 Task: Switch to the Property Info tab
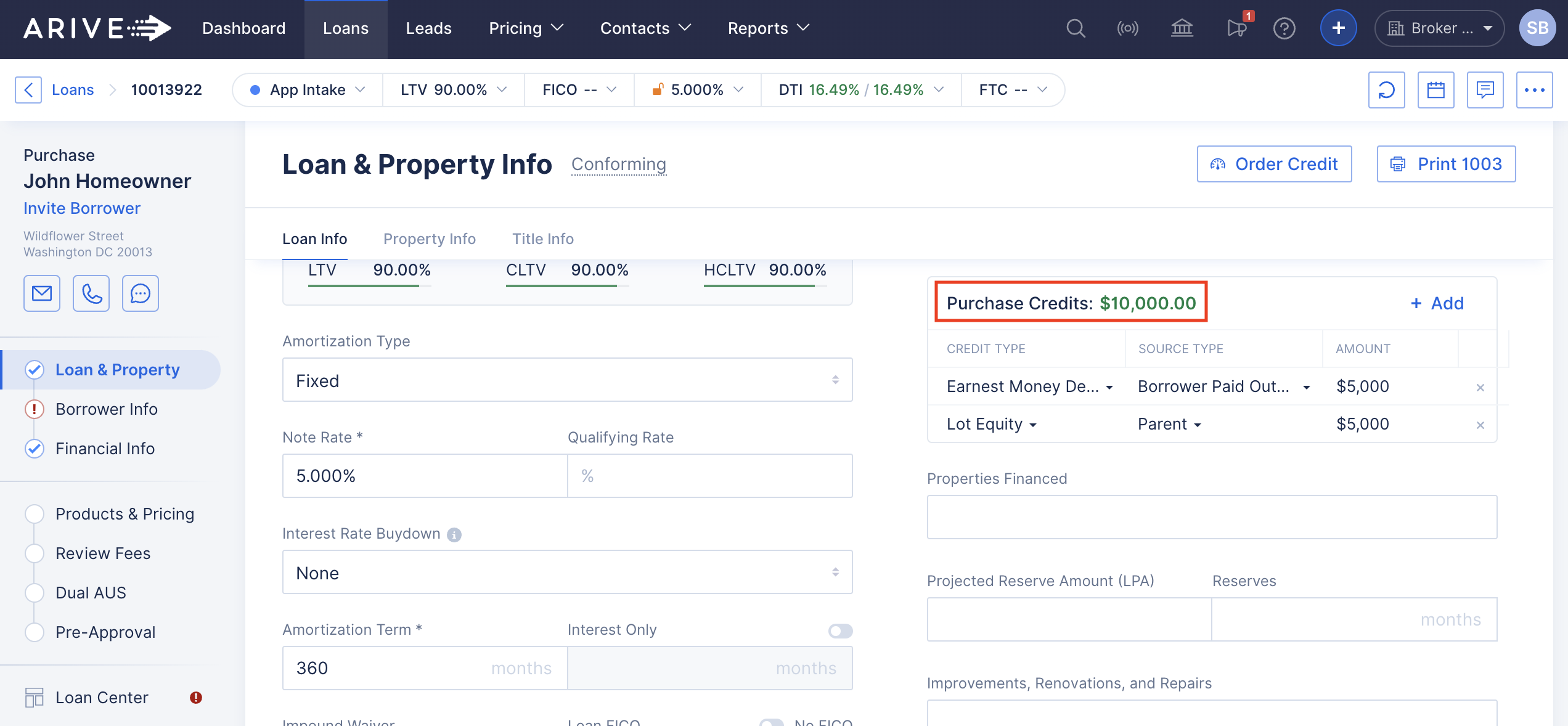[429, 239]
